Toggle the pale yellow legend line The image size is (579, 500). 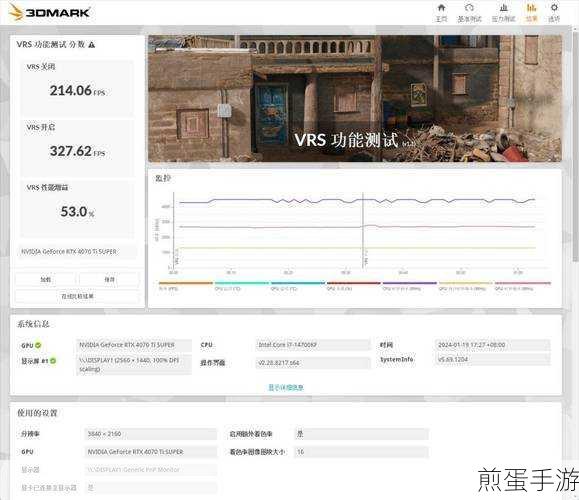click(x=466, y=283)
